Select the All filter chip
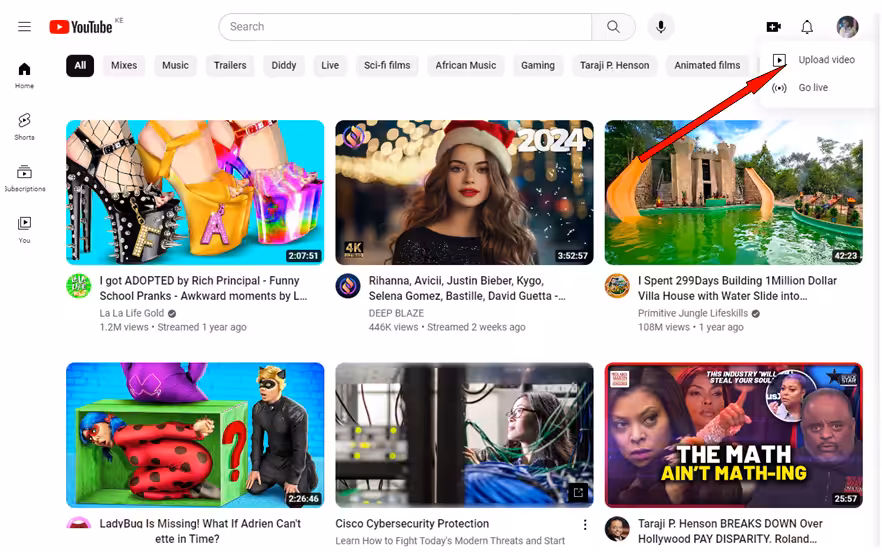The height and width of the screenshot is (552, 882). pyautogui.click(x=80, y=65)
